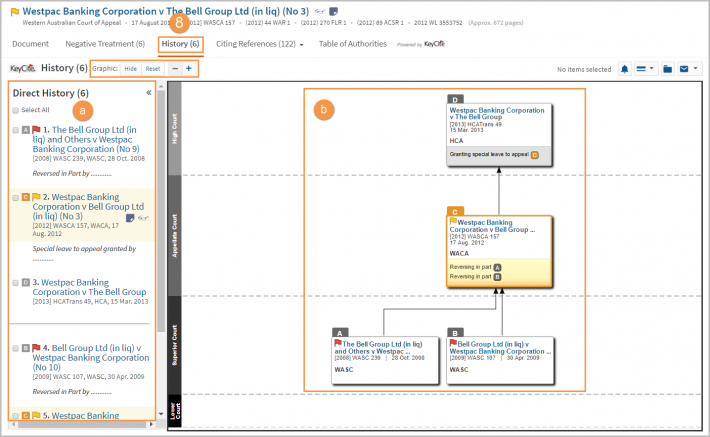Open item 2 Westpac v Bell Group (No 3) link
Image resolution: width=710 pixels, height=437 pixels.
[88, 206]
